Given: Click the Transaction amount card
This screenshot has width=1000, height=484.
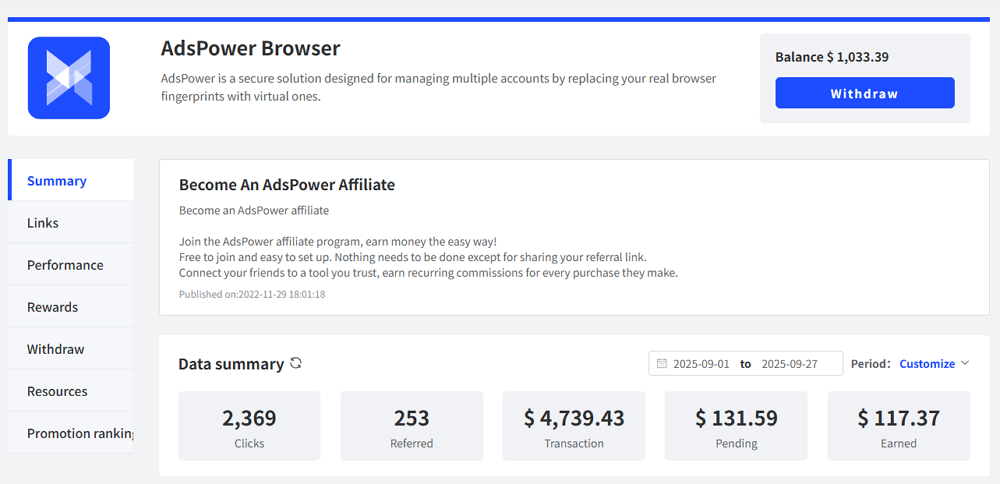Looking at the screenshot, I should tap(574, 426).
